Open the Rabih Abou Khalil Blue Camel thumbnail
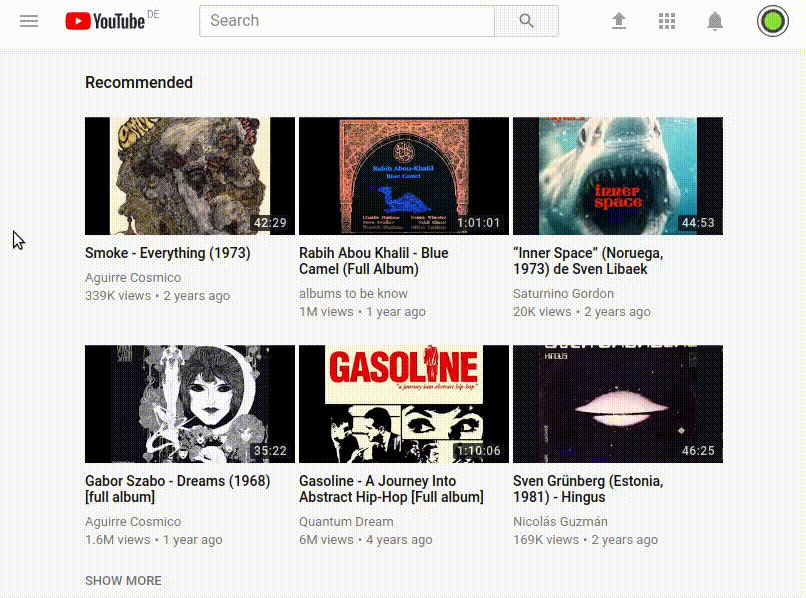Screen dimensions: 806x598 (x=404, y=176)
